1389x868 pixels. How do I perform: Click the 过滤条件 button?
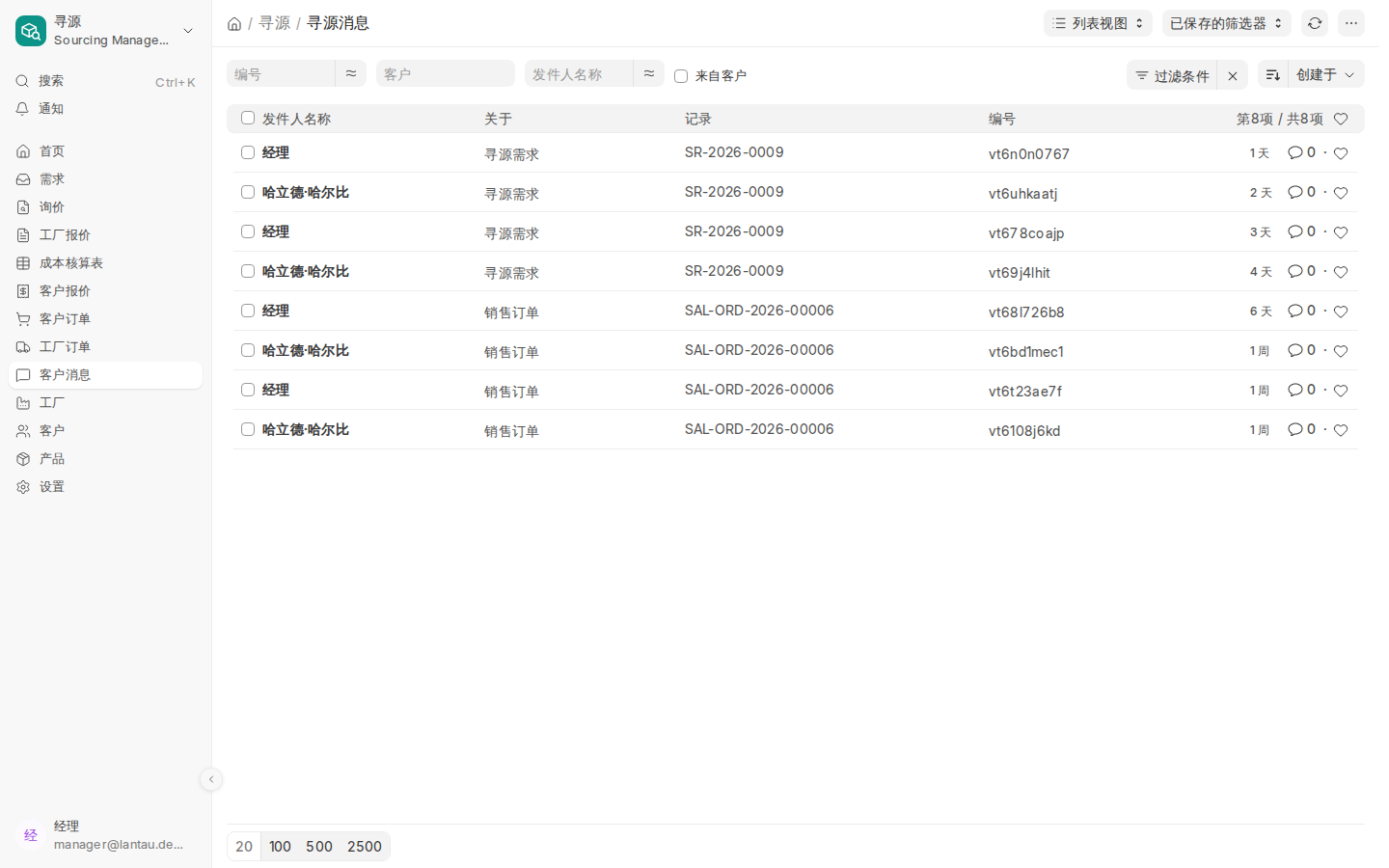pos(1172,75)
